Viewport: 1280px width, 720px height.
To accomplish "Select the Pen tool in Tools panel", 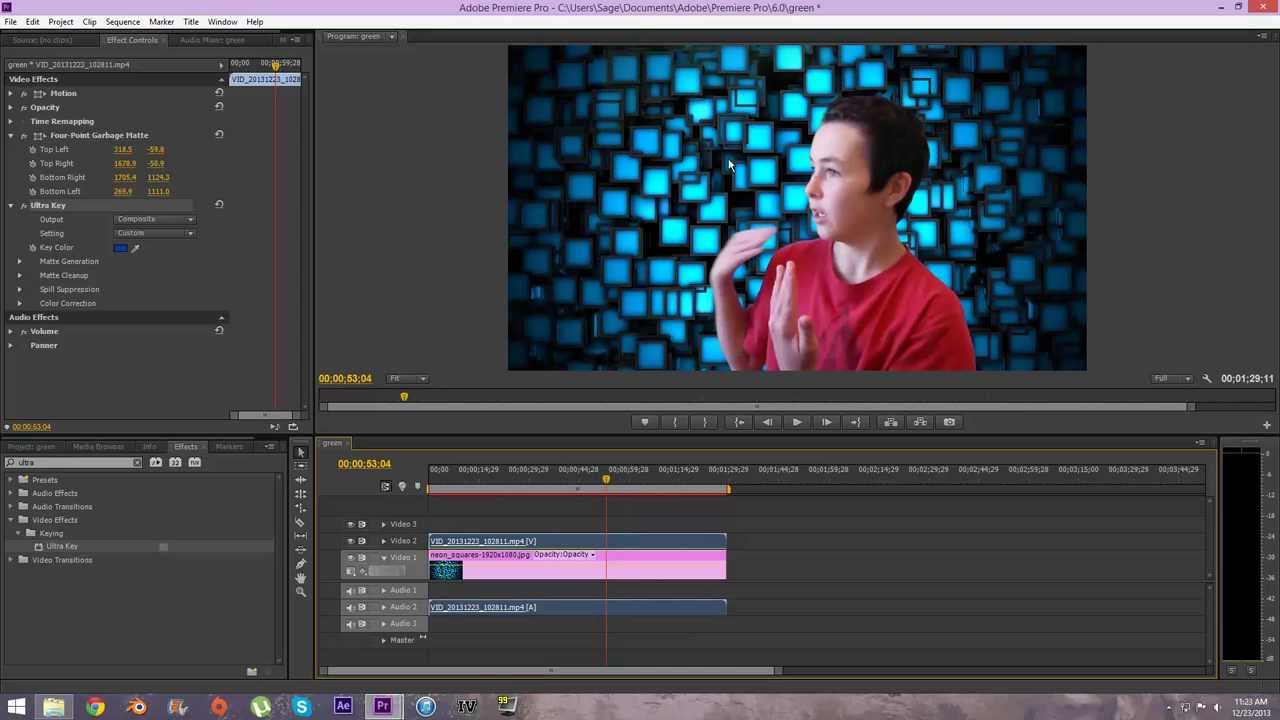I will 300,564.
